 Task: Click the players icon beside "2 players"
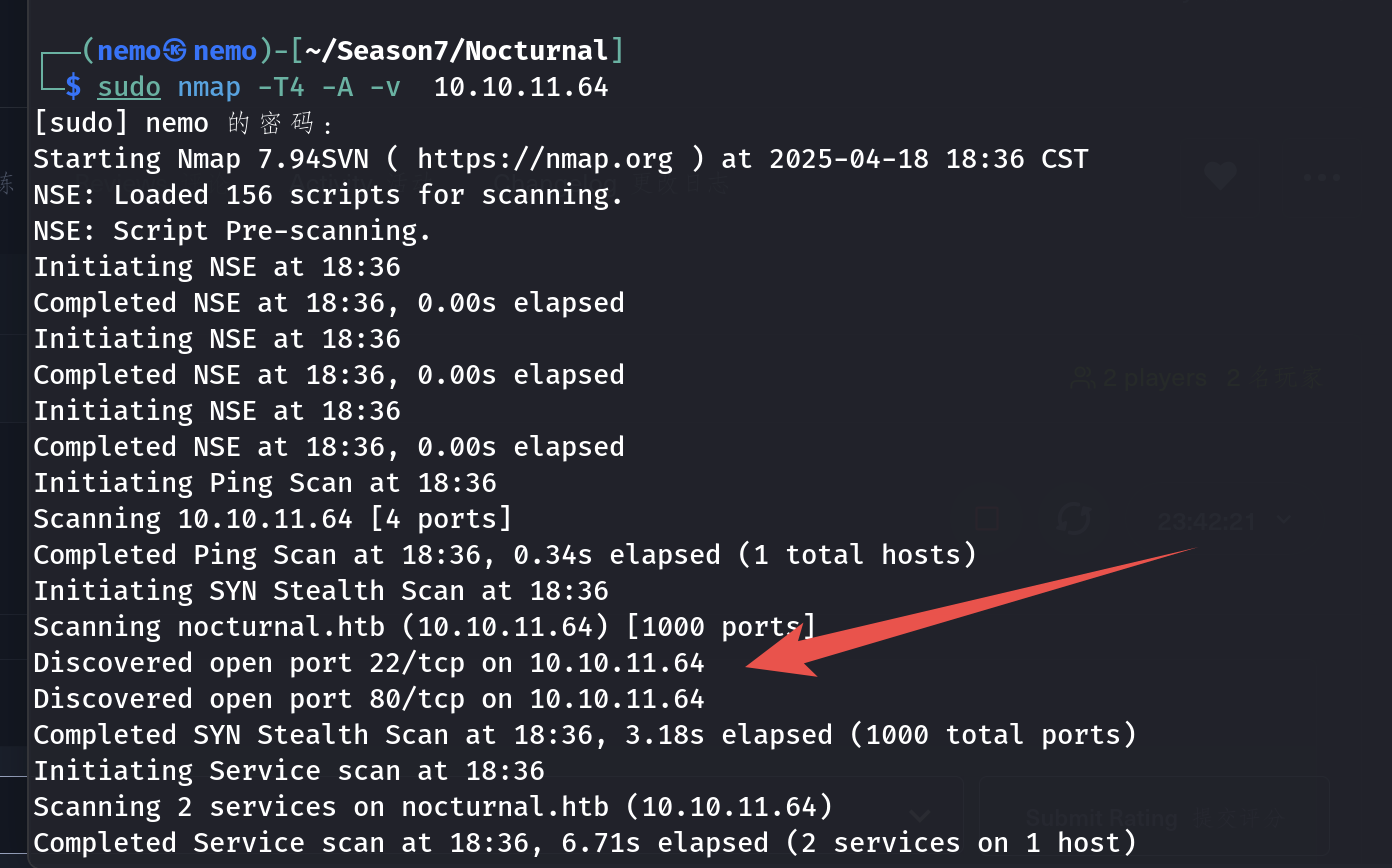[1082, 378]
